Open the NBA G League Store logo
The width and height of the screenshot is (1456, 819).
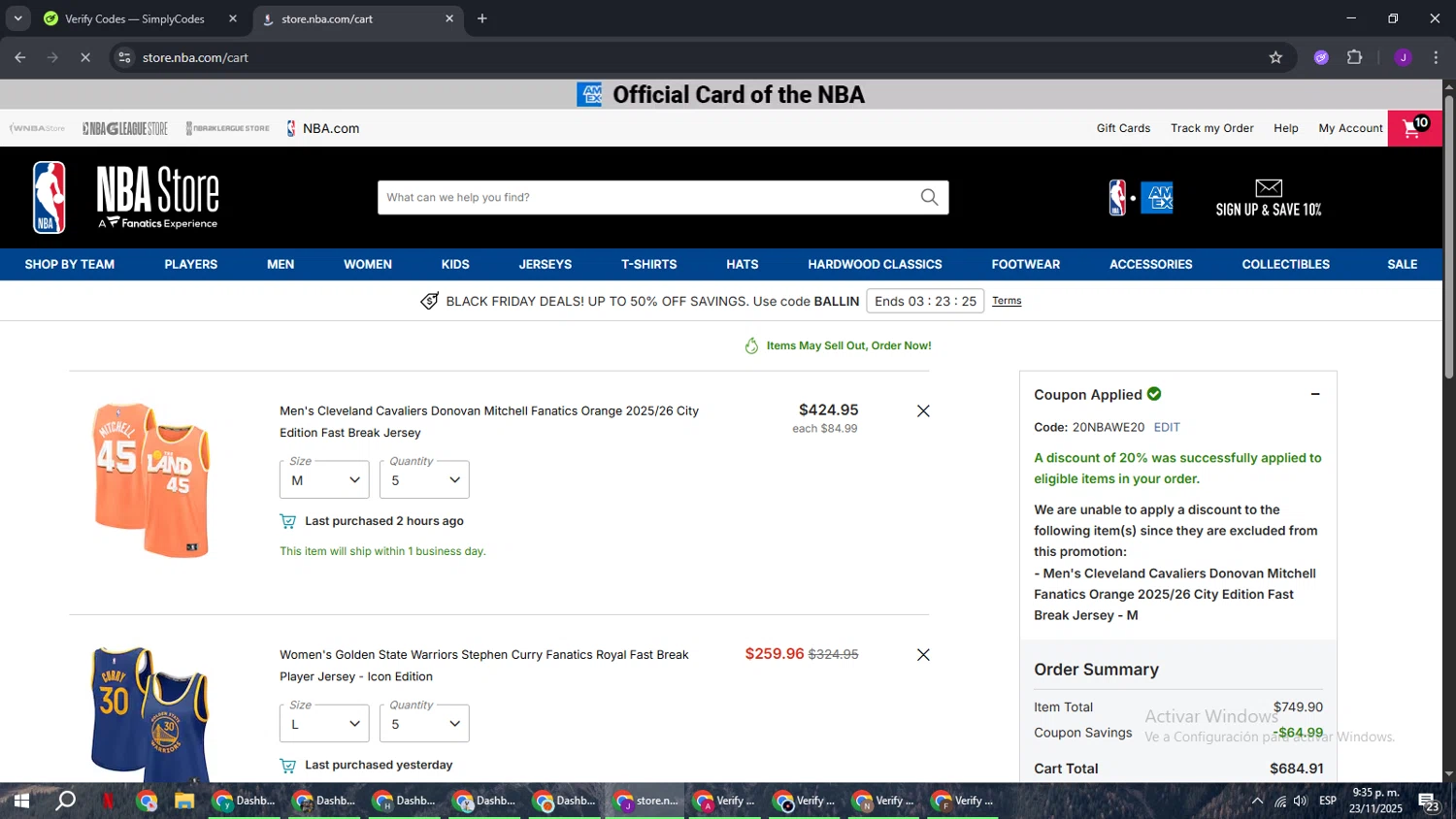125,128
